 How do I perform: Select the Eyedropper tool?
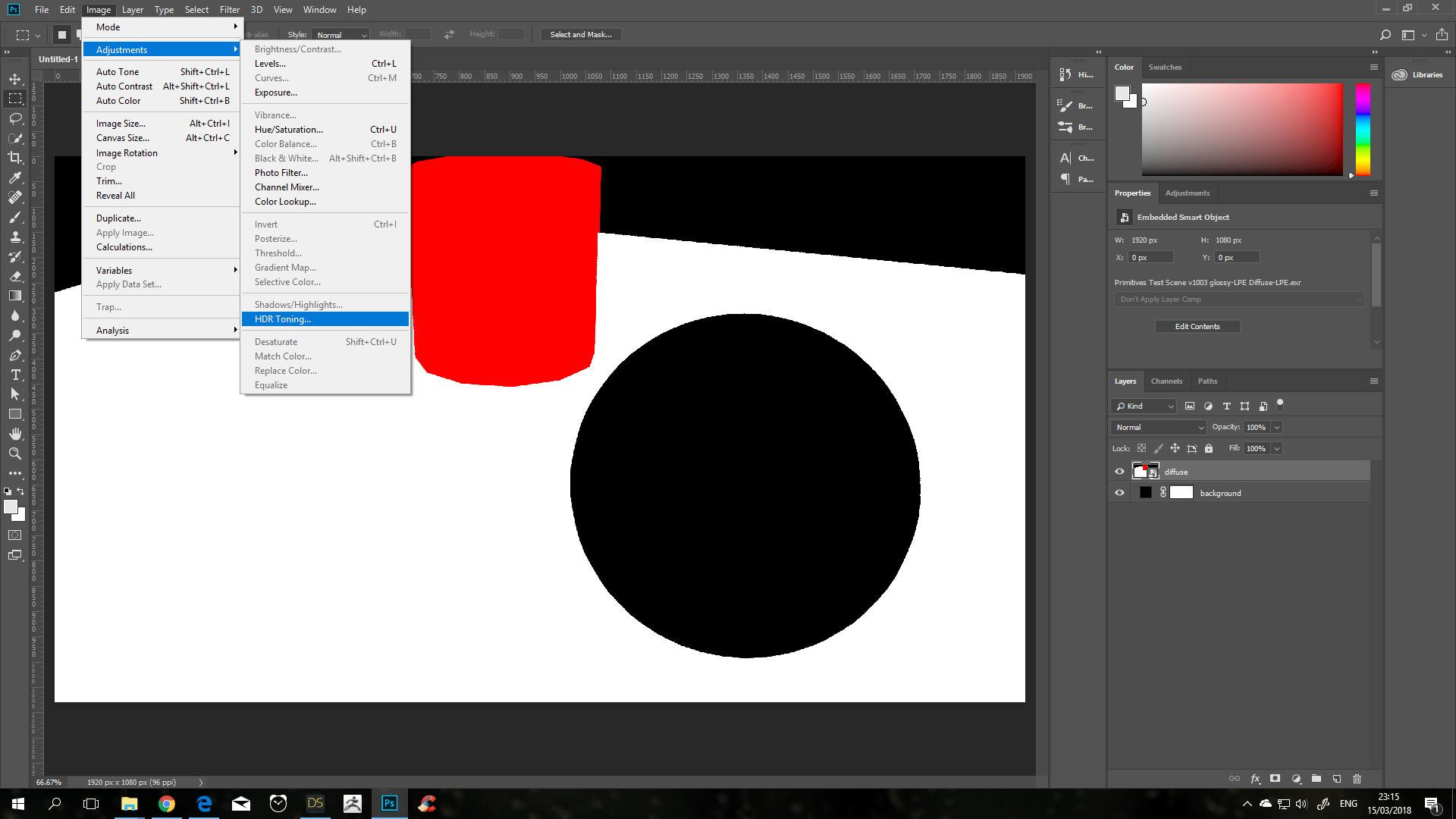[15, 177]
